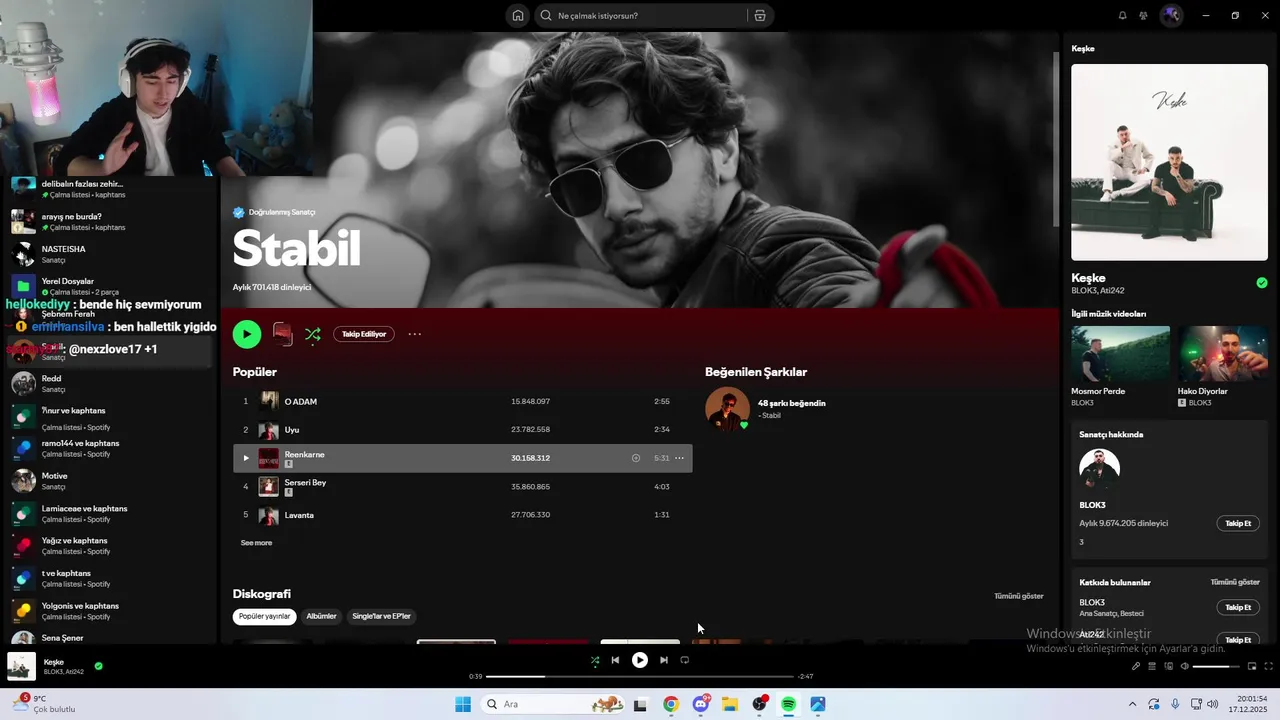Open the Windows Start button
The image size is (1280, 720).
pyautogui.click(x=463, y=704)
